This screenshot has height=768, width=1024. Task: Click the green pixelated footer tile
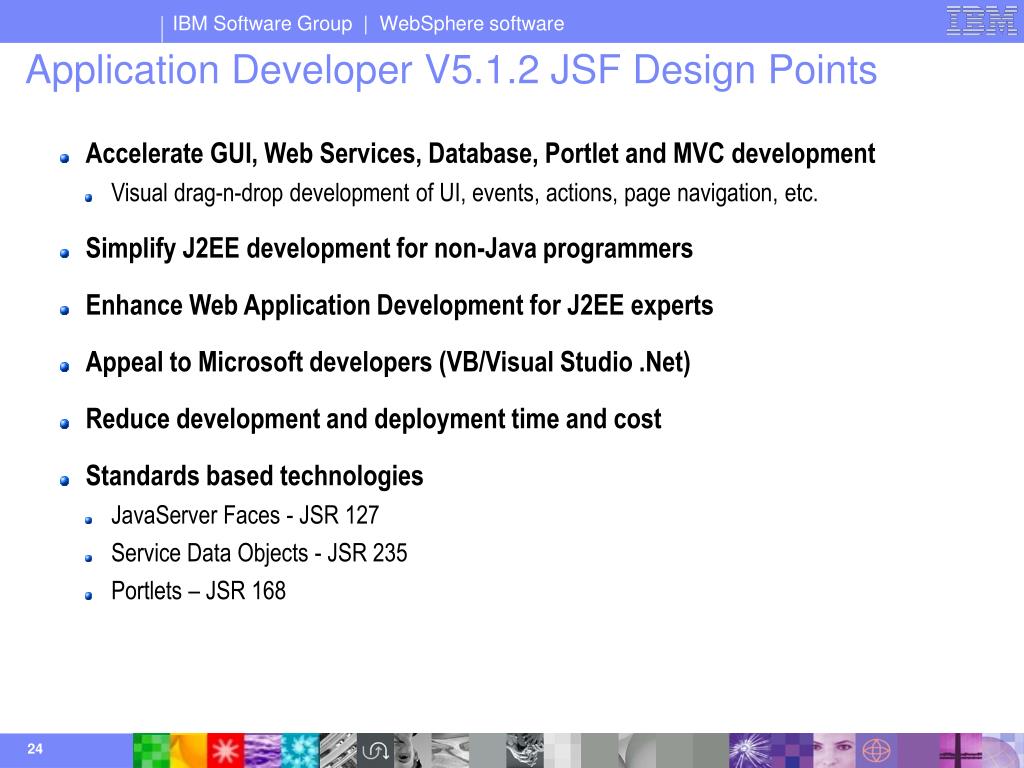click(151, 750)
